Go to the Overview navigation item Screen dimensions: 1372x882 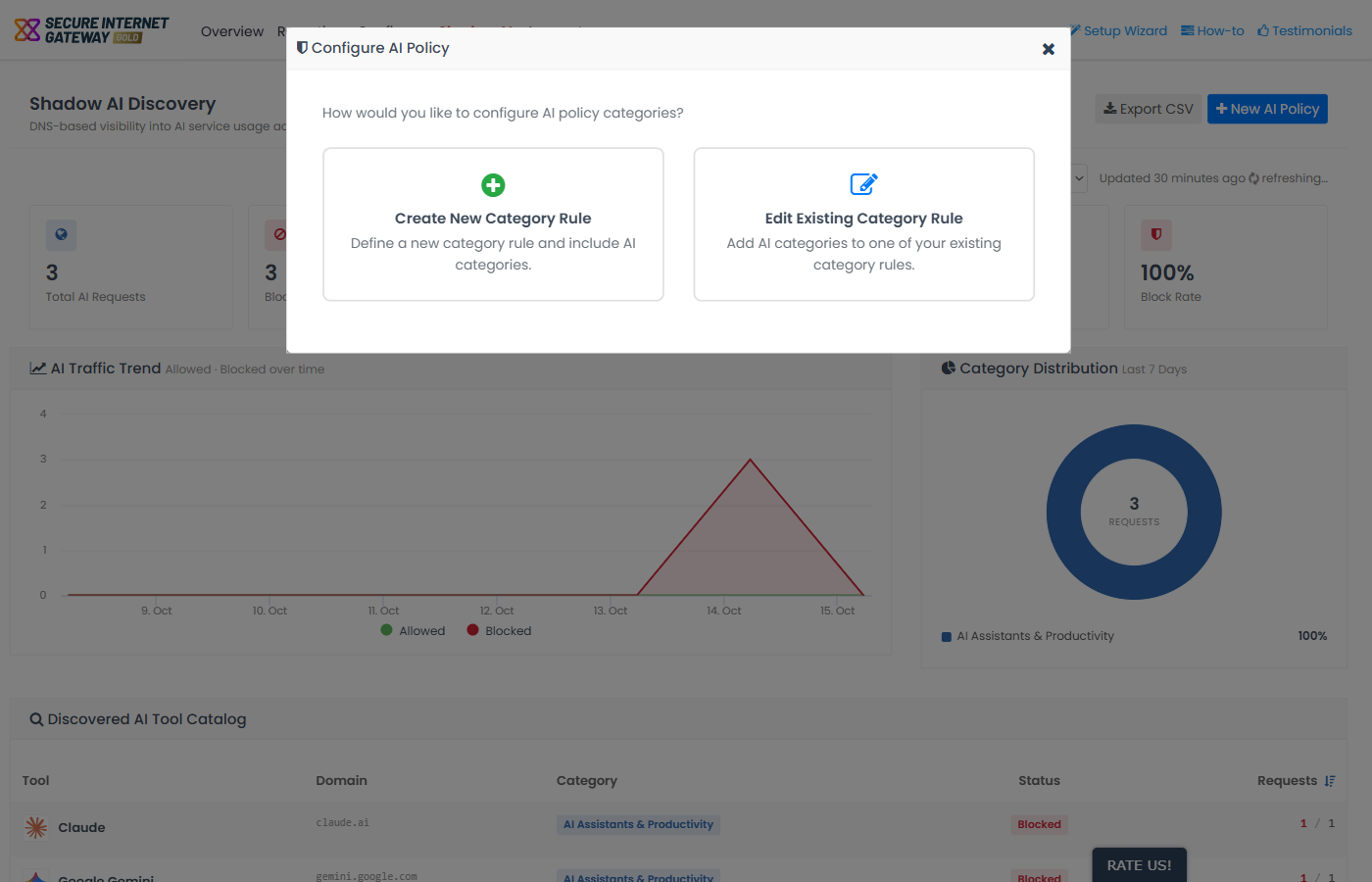(232, 31)
